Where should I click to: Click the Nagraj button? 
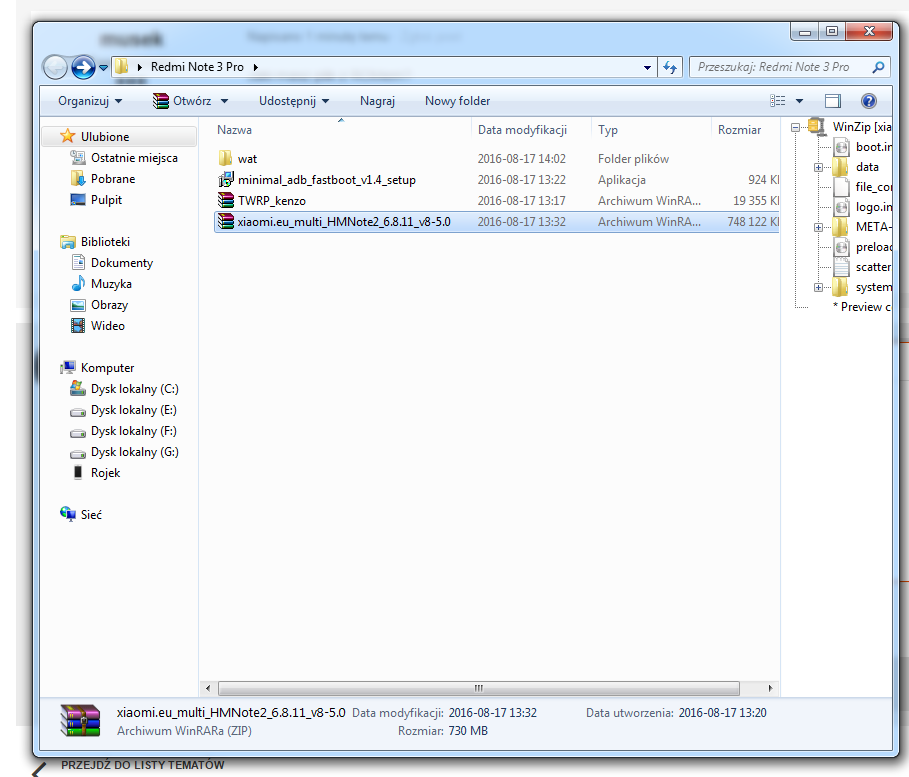(x=377, y=101)
